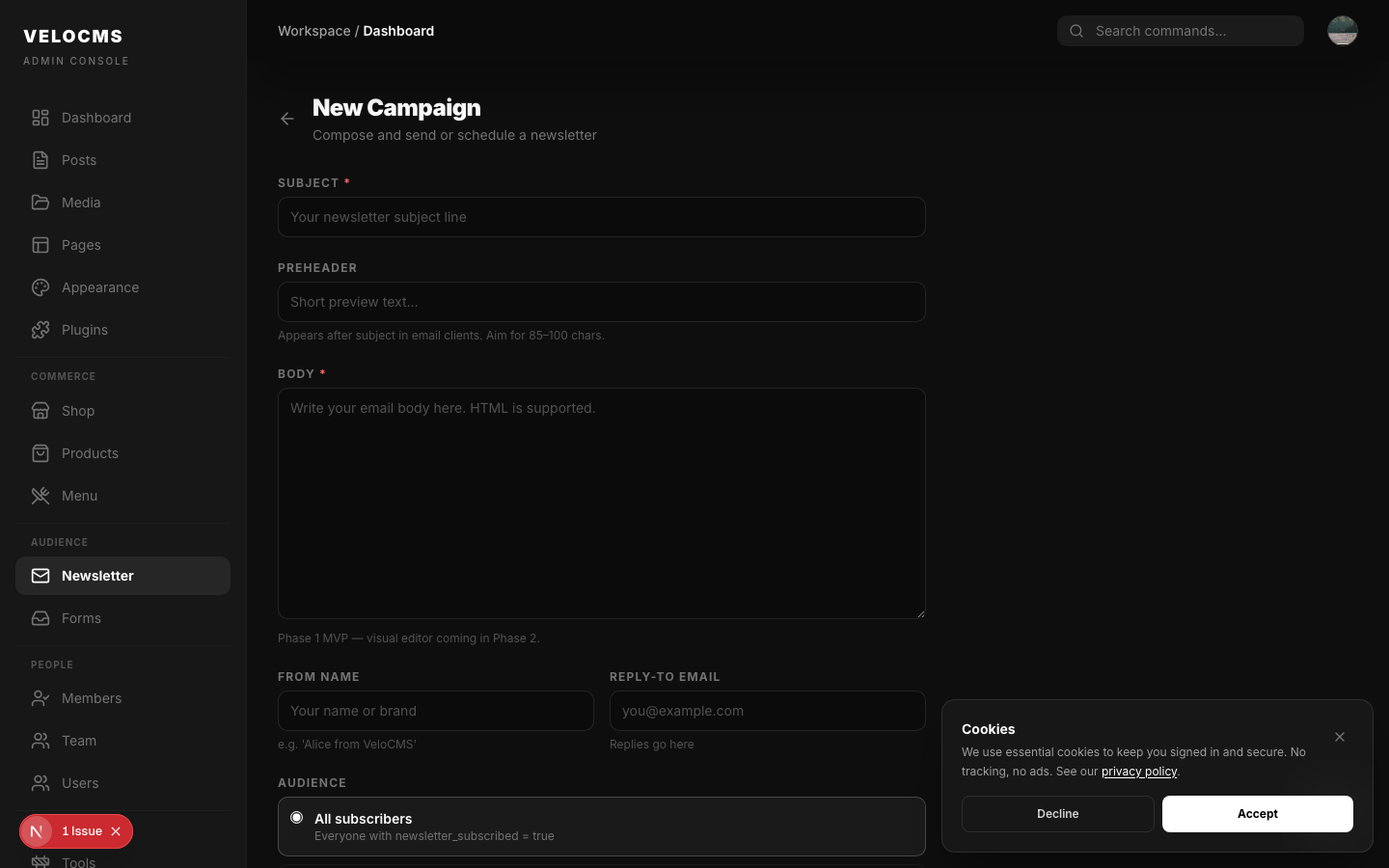Select the Dashboard icon in sidebar
This screenshot has height=868, width=1389.
point(40,118)
